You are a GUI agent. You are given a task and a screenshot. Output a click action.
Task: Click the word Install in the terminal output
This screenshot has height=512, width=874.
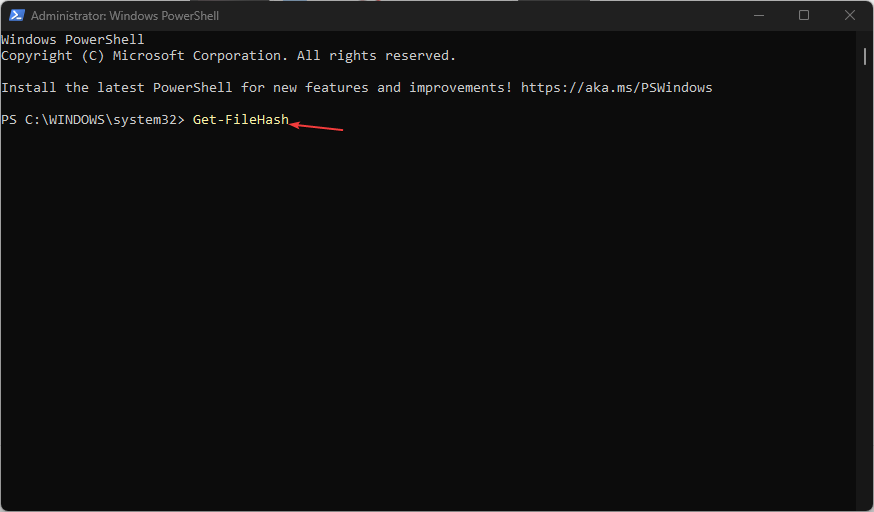[x=28, y=87]
